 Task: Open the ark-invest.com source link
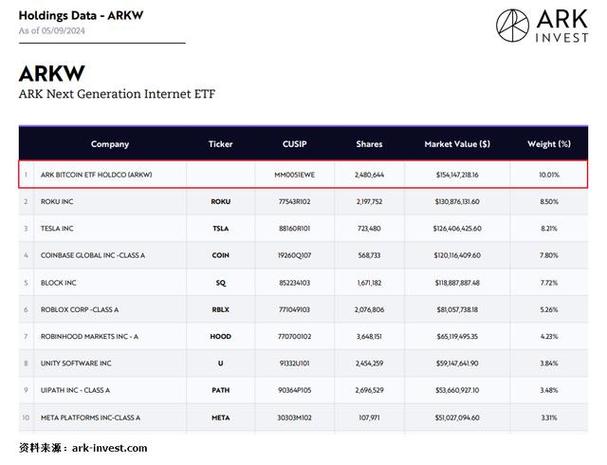110,448
